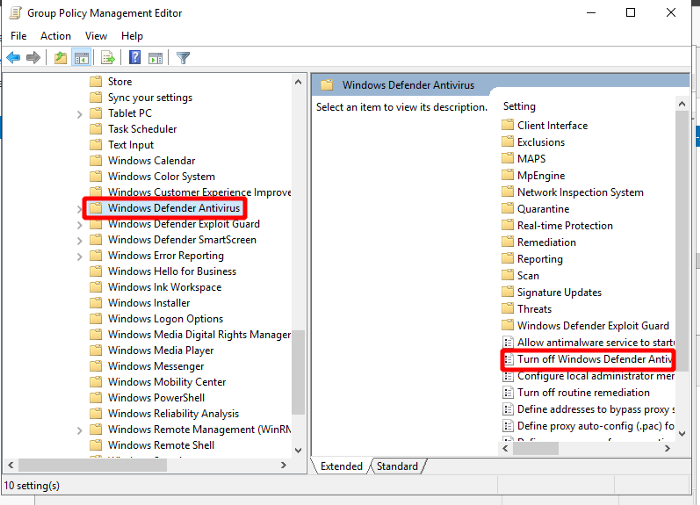Open the File menu
The width and height of the screenshot is (700, 505).
point(18,36)
